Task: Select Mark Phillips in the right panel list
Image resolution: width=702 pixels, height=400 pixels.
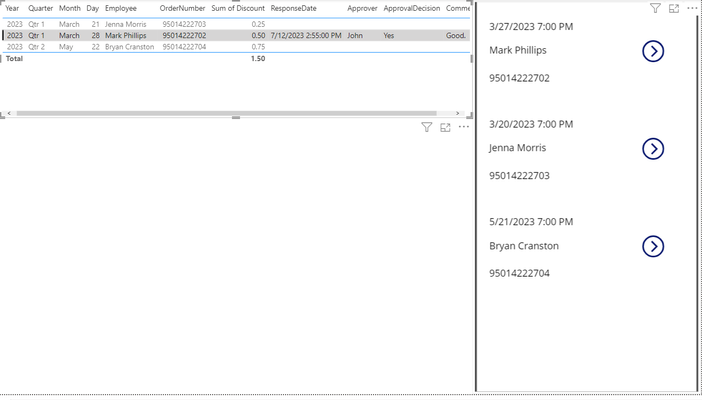Action: coord(518,50)
